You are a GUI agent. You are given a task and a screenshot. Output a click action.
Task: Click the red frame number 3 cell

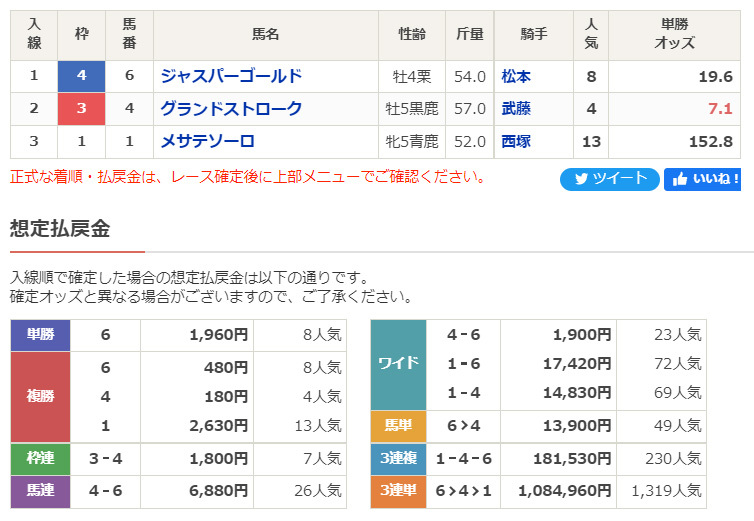point(81,109)
